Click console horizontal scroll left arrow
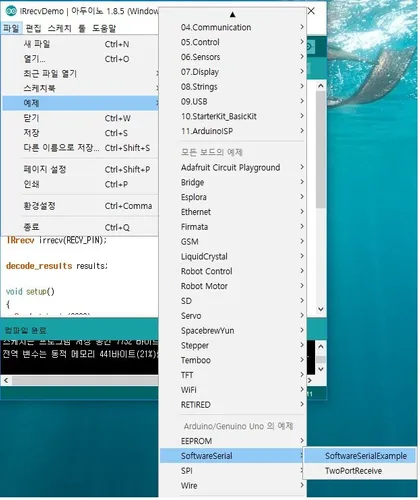The width and height of the screenshot is (420, 500). coord(6,380)
